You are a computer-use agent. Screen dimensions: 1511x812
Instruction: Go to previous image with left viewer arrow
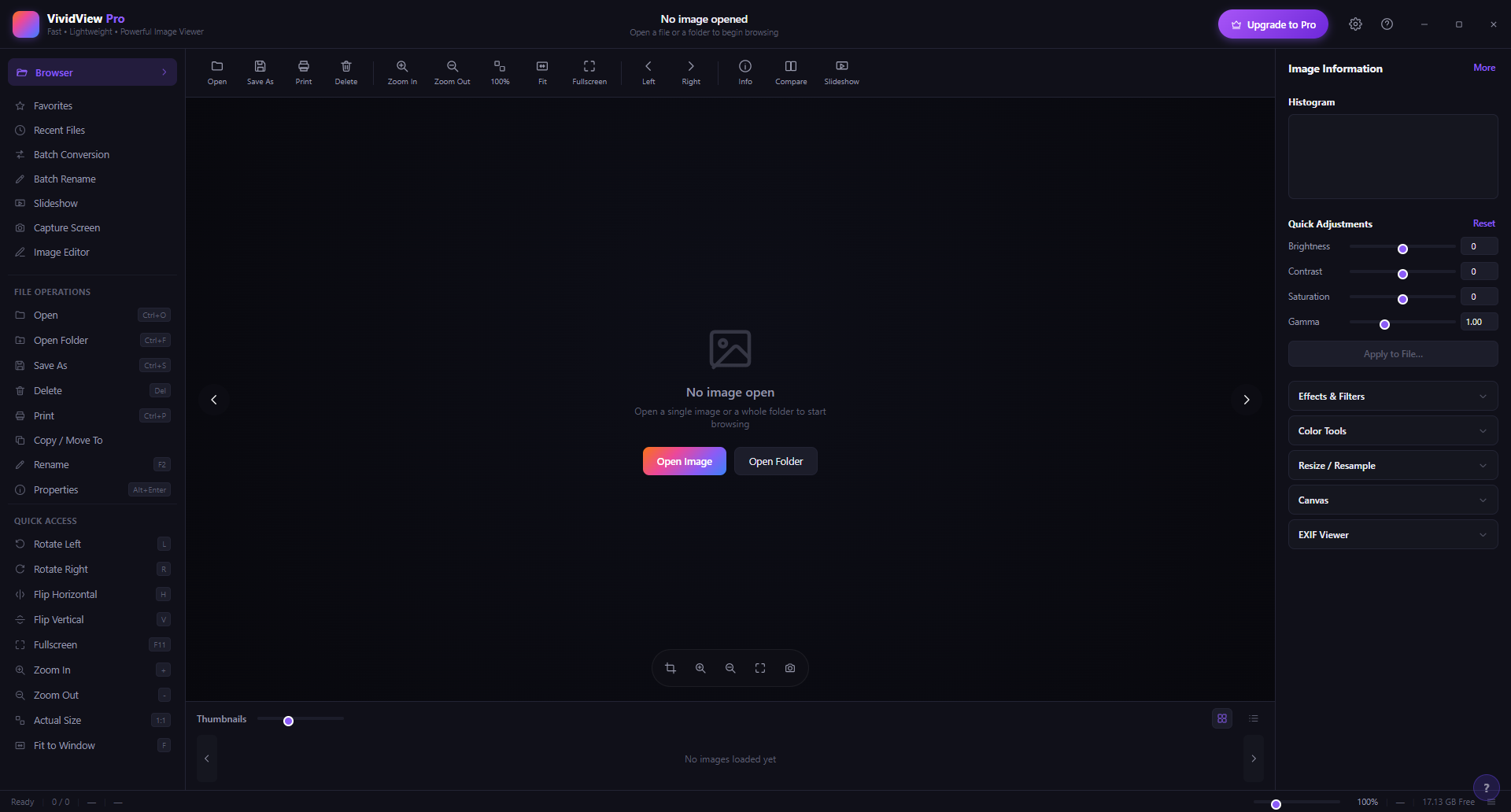(214, 400)
